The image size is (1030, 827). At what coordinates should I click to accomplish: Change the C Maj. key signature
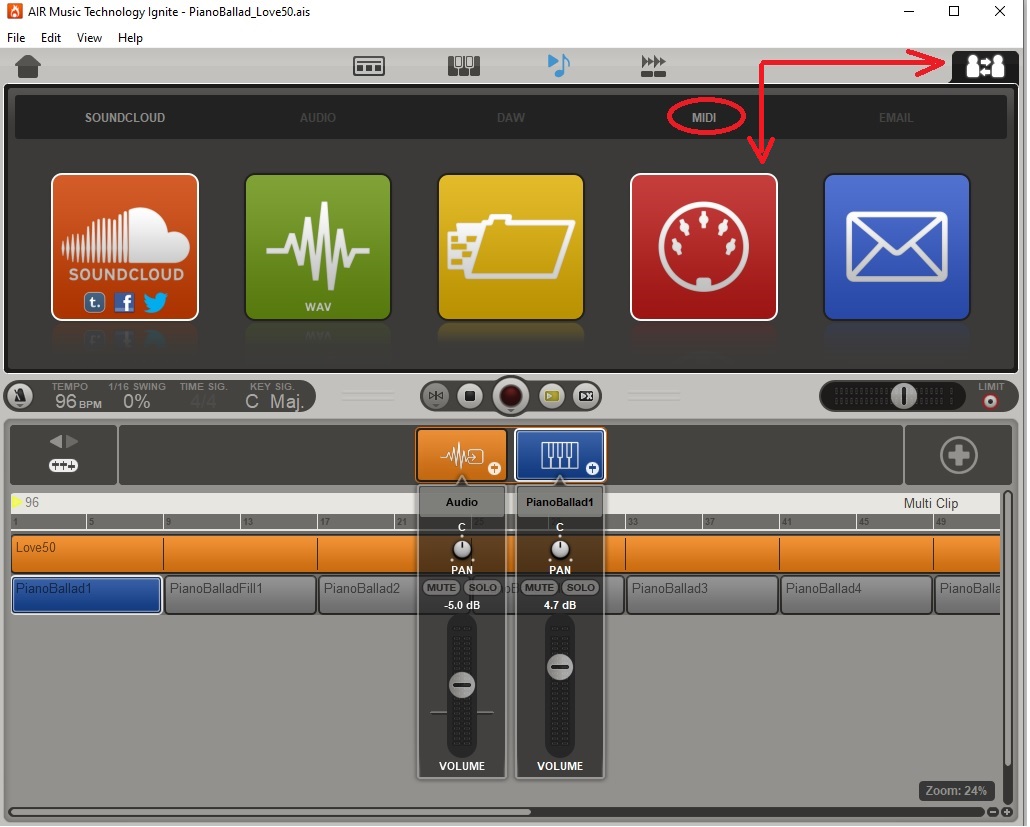[273, 401]
